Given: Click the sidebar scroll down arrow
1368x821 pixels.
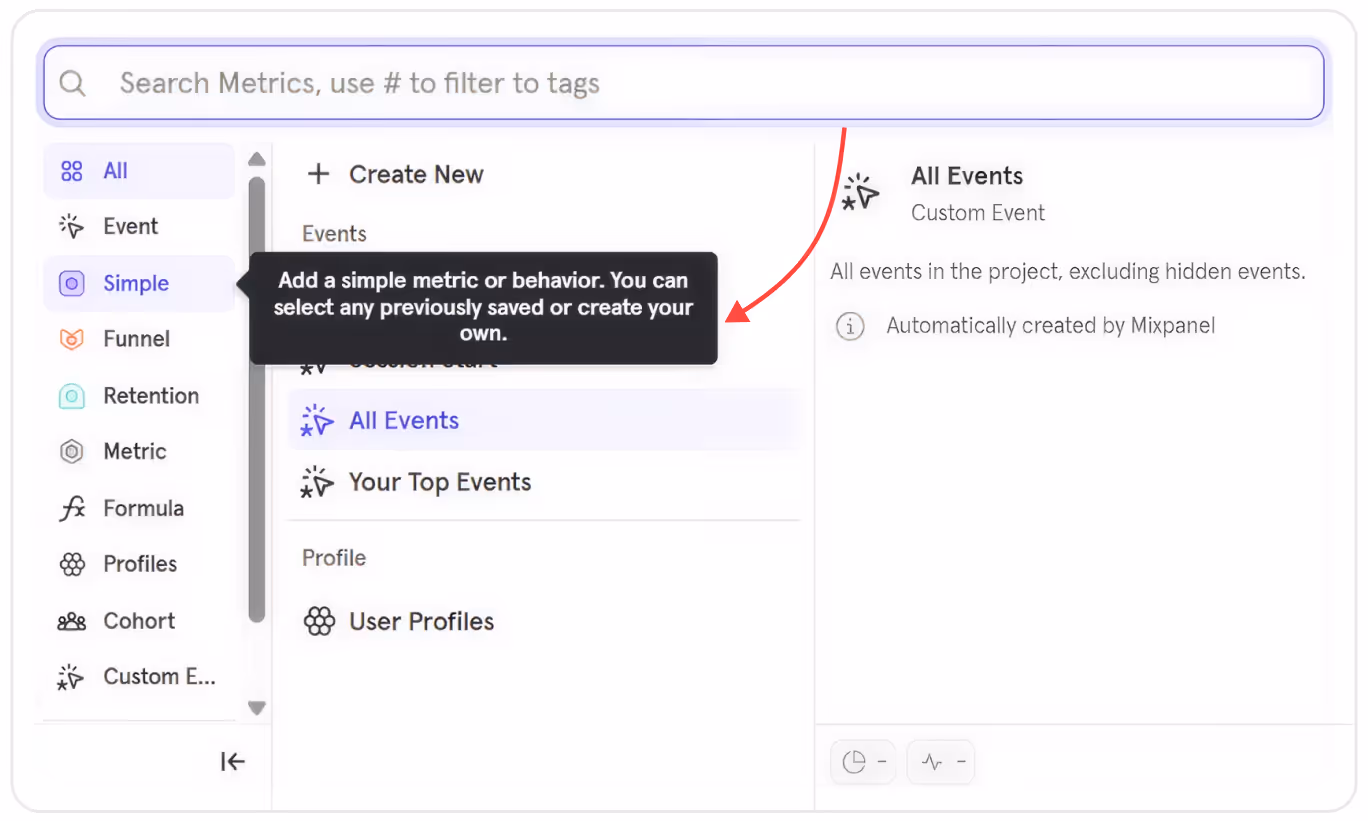Looking at the screenshot, I should click(x=257, y=708).
